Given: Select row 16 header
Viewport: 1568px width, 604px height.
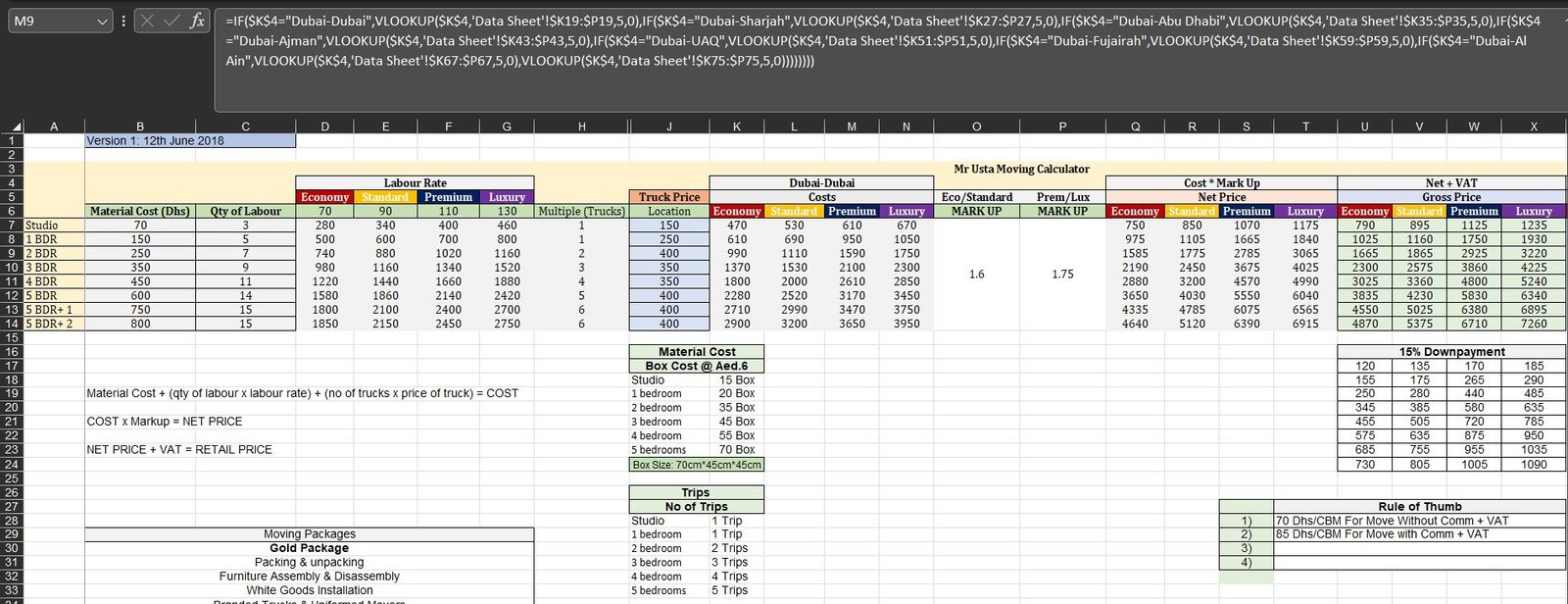Looking at the screenshot, I should [12, 351].
